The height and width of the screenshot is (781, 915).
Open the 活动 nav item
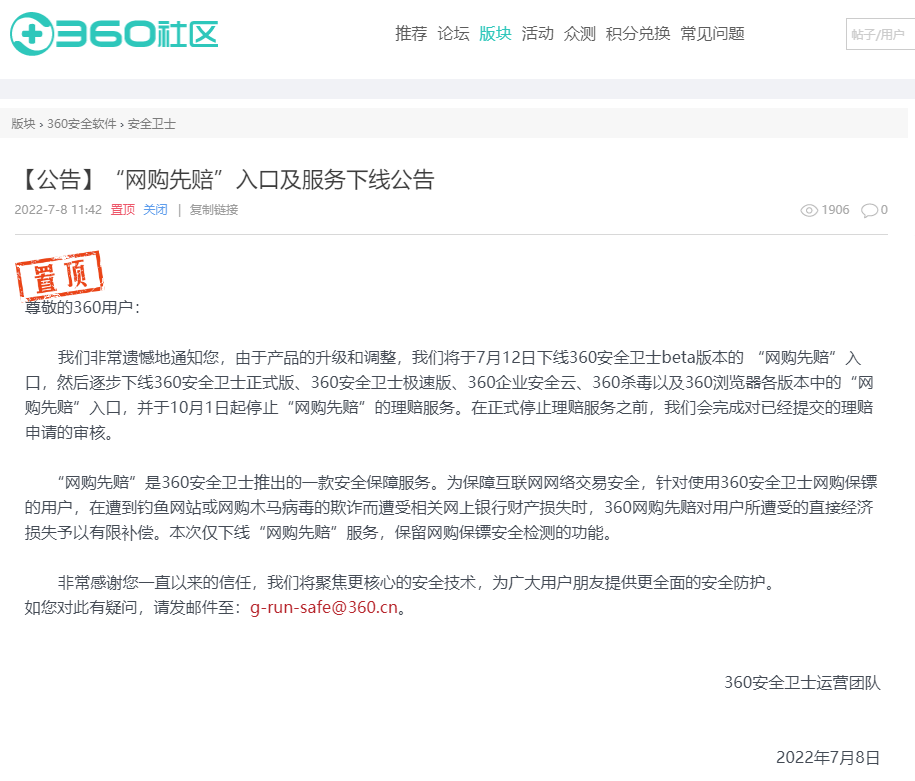tap(537, 34)
